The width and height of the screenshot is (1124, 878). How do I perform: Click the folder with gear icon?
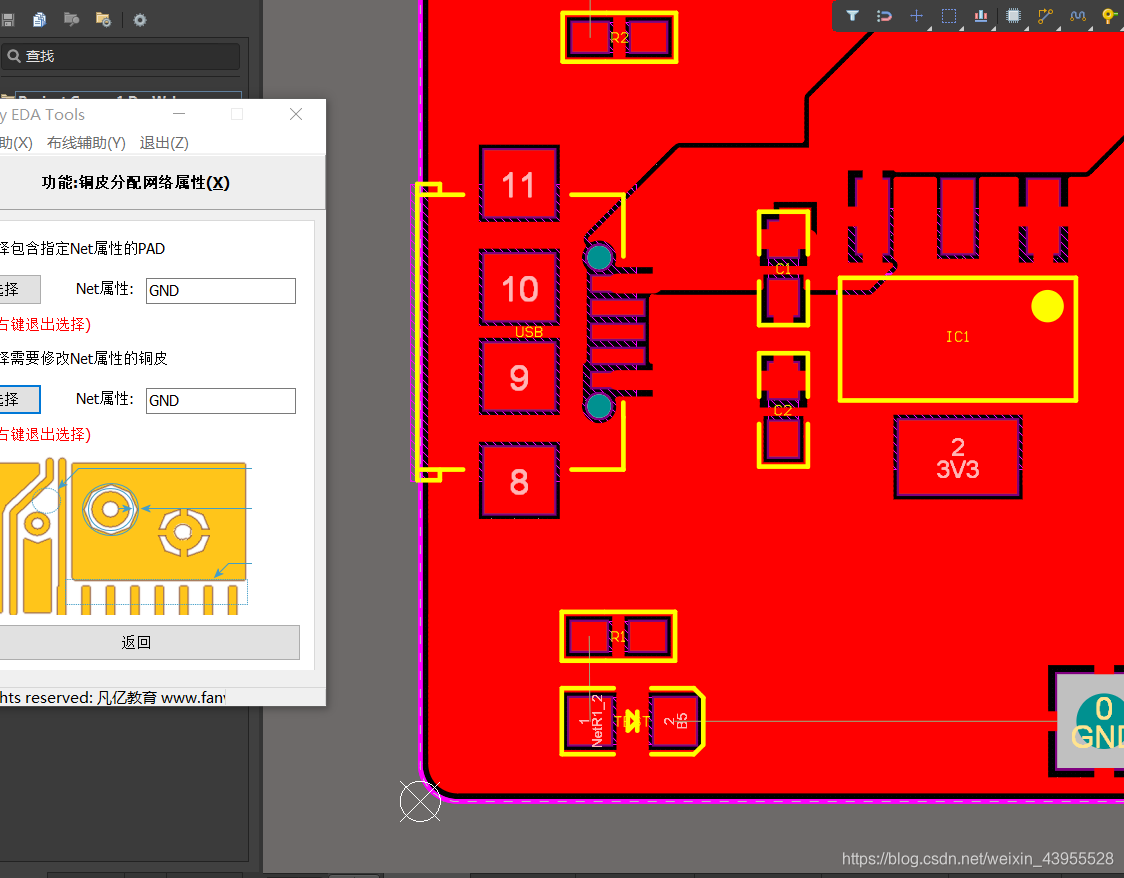(103, 19)
